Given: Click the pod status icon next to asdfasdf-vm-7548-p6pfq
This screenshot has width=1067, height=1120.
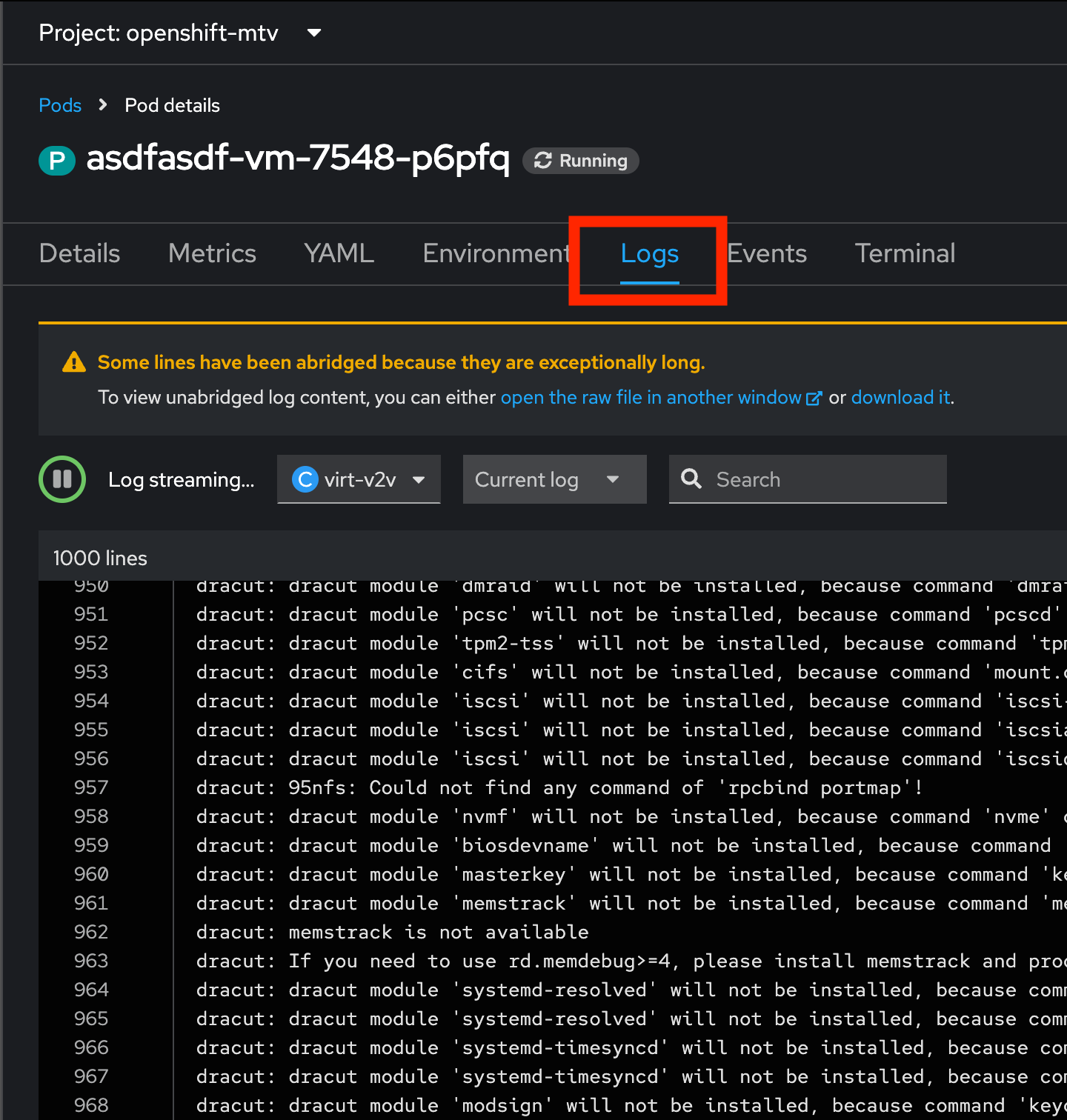Looking at the screenshot, I should (x=57, y=160).
